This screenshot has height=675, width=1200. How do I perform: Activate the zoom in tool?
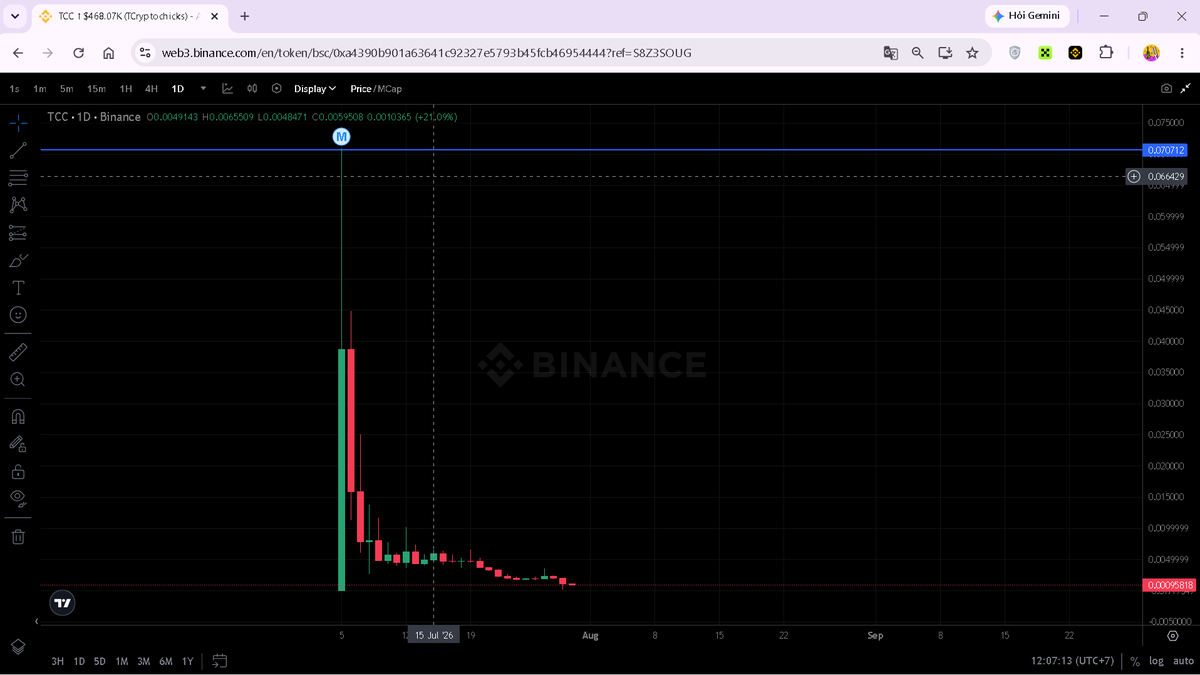(x=18, y=380)
